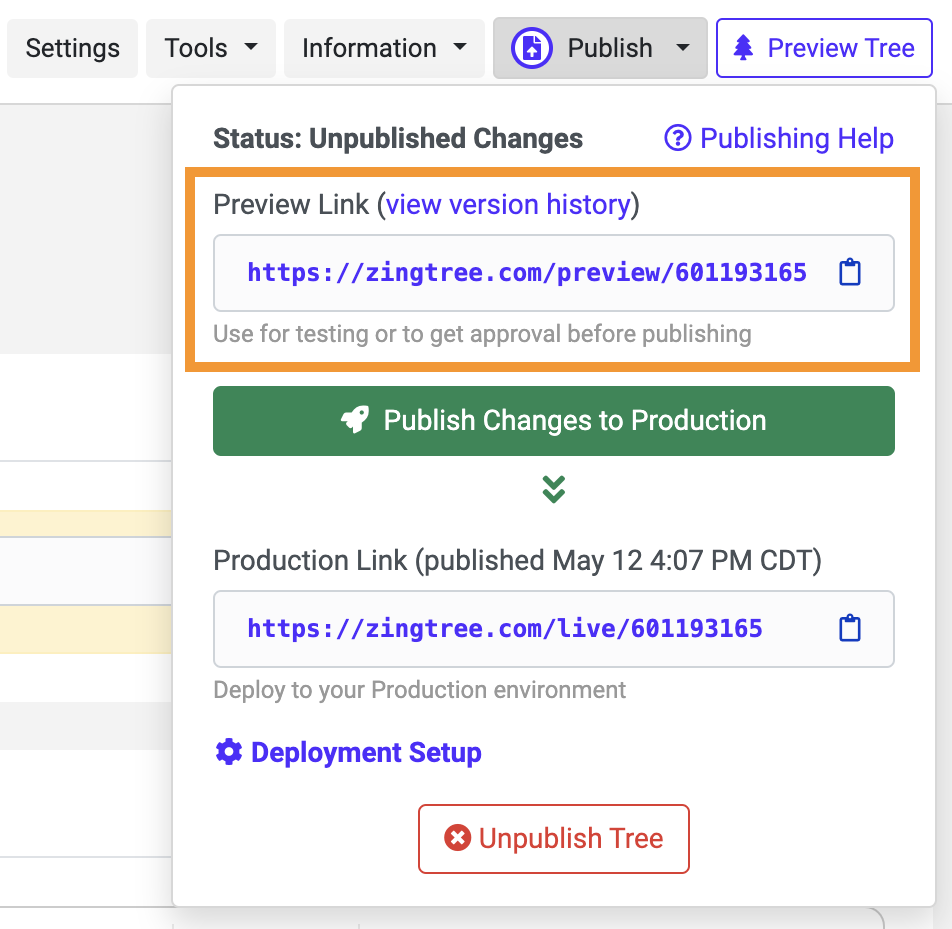Viewport: 952px width, 929px height.
Task: Click 'Use for testing or to get approval' text
Action: pos(482,334)
